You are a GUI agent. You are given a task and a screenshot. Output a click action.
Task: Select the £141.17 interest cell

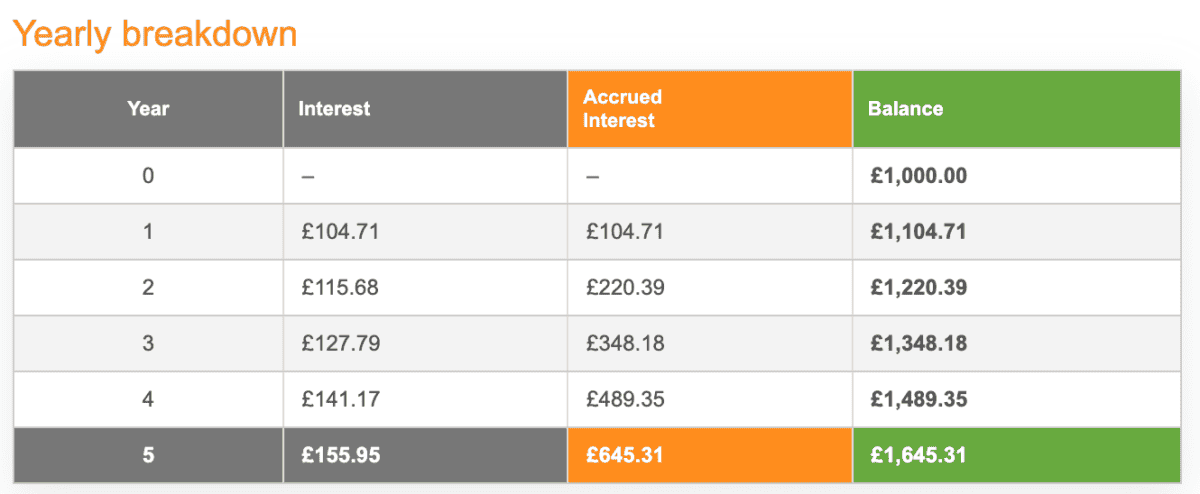340,400
